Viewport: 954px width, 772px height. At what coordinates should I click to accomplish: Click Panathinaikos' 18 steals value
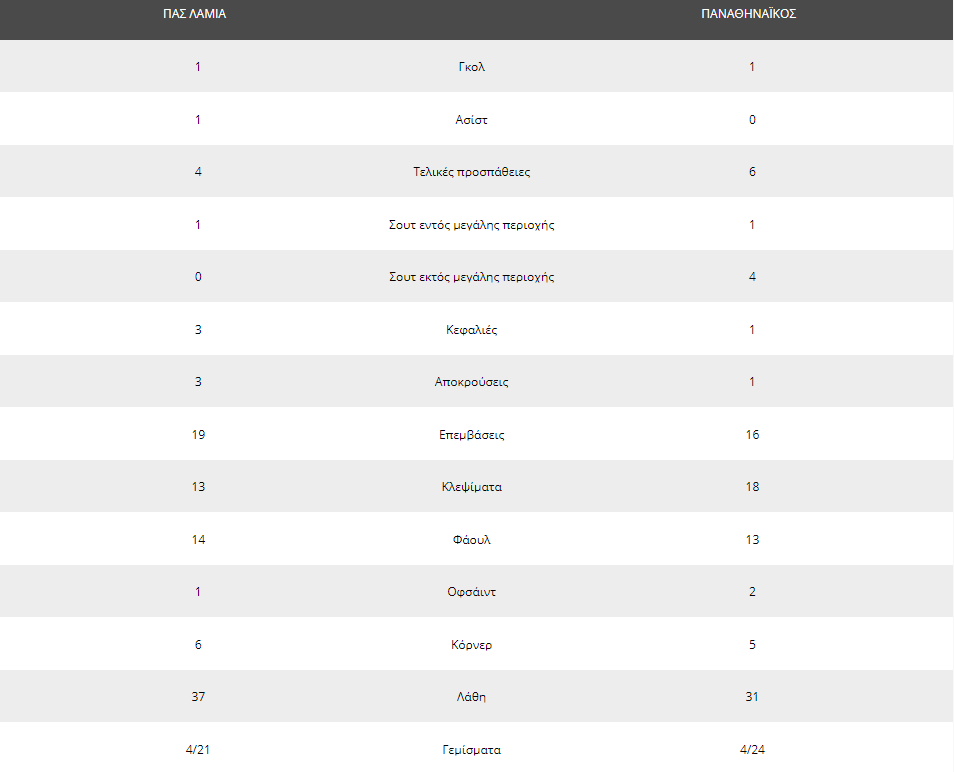click(752, 487)
